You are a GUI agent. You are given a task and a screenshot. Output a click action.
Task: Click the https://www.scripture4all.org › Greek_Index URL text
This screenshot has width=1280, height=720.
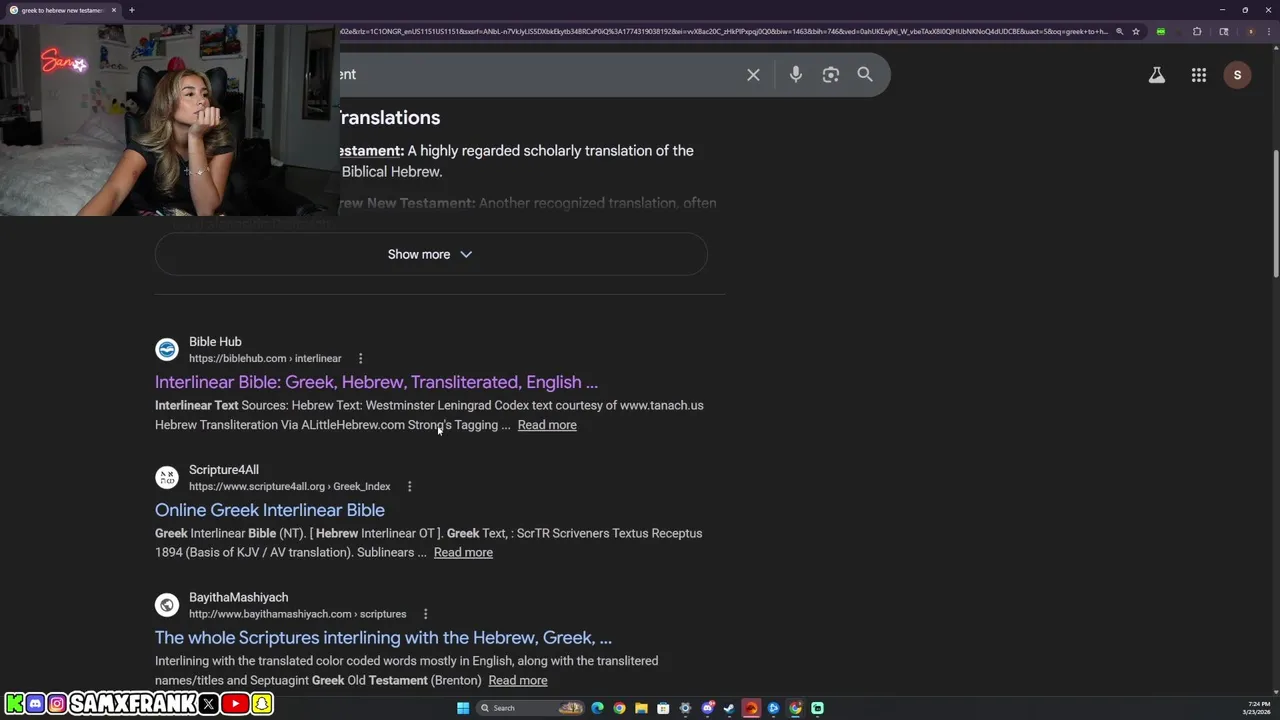[x=290, y=487]
